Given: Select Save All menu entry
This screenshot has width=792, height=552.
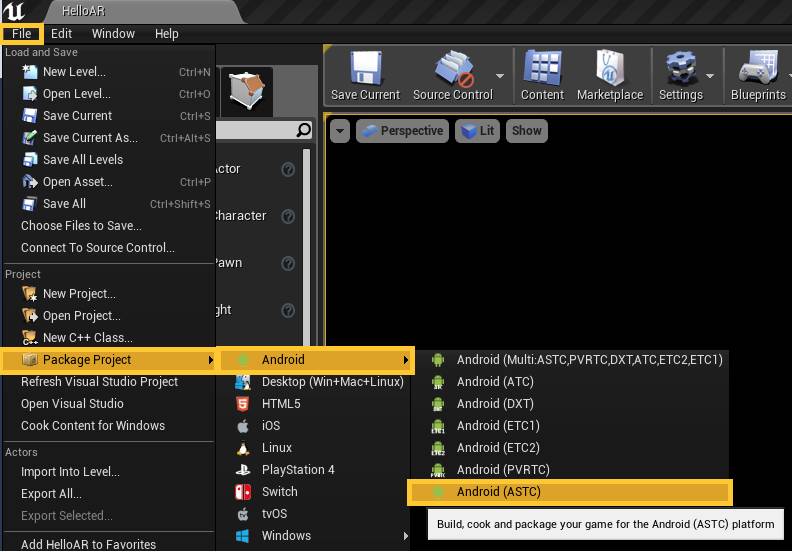Looking at the screenshot, I should pos(108,204).
